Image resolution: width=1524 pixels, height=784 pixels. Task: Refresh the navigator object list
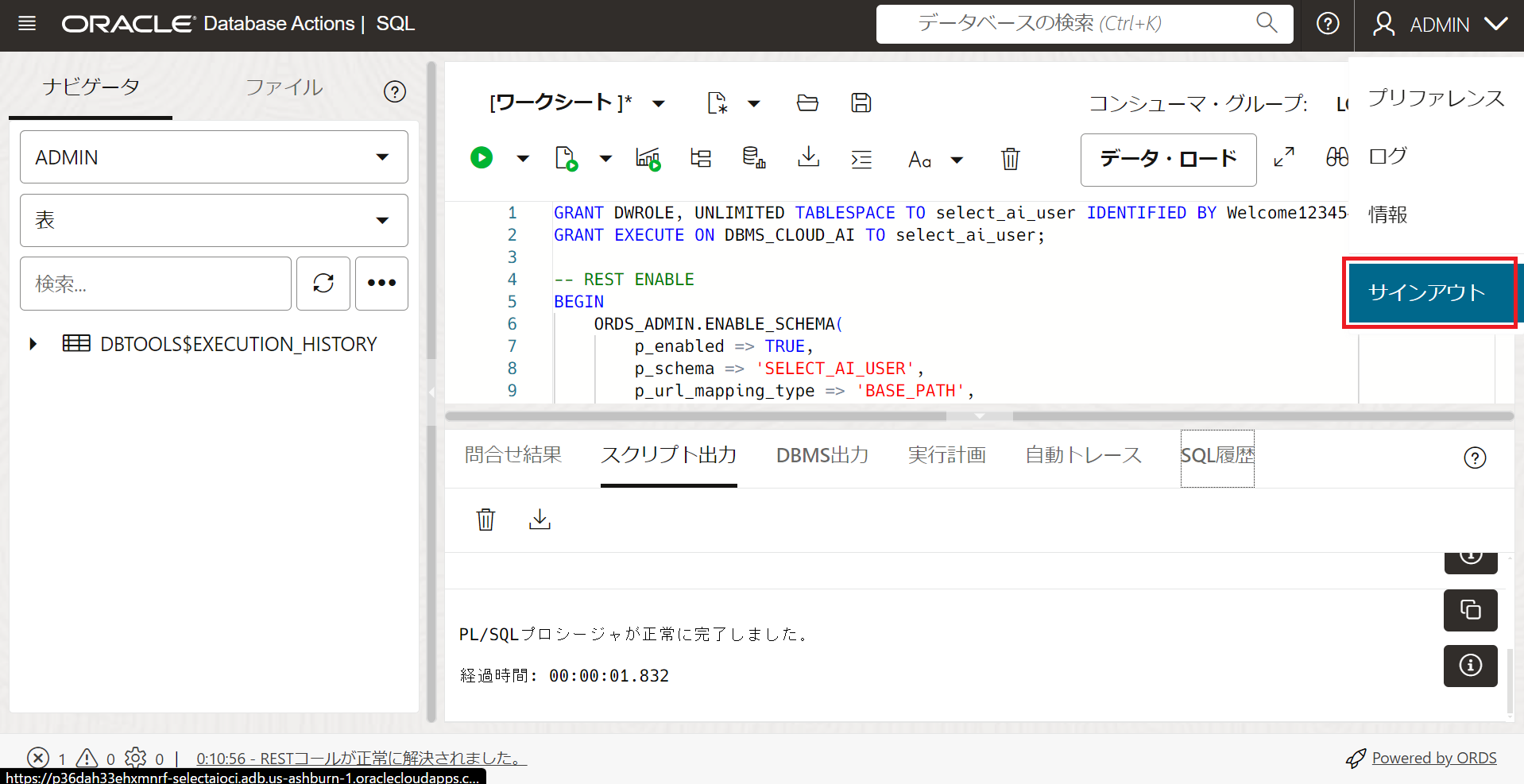pos(323,283)
